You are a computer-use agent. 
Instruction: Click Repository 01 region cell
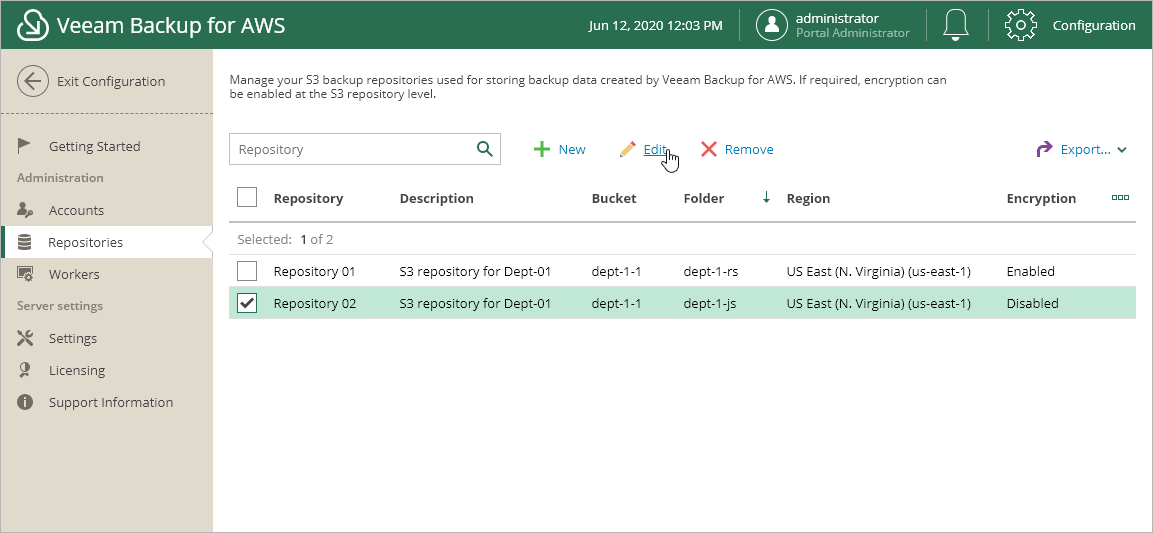[879, 271]
